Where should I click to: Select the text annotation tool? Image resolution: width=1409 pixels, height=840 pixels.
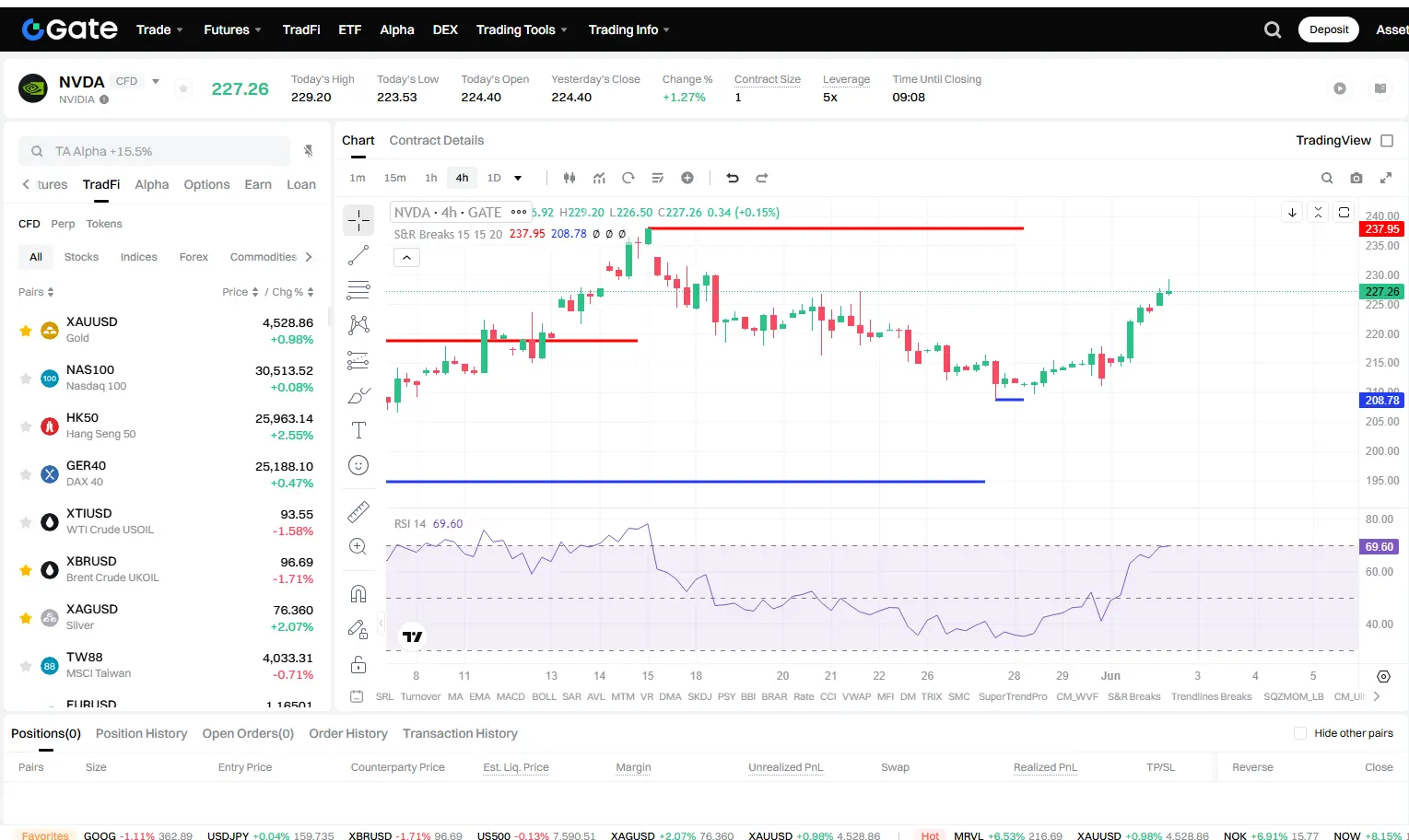coord(358,430)
